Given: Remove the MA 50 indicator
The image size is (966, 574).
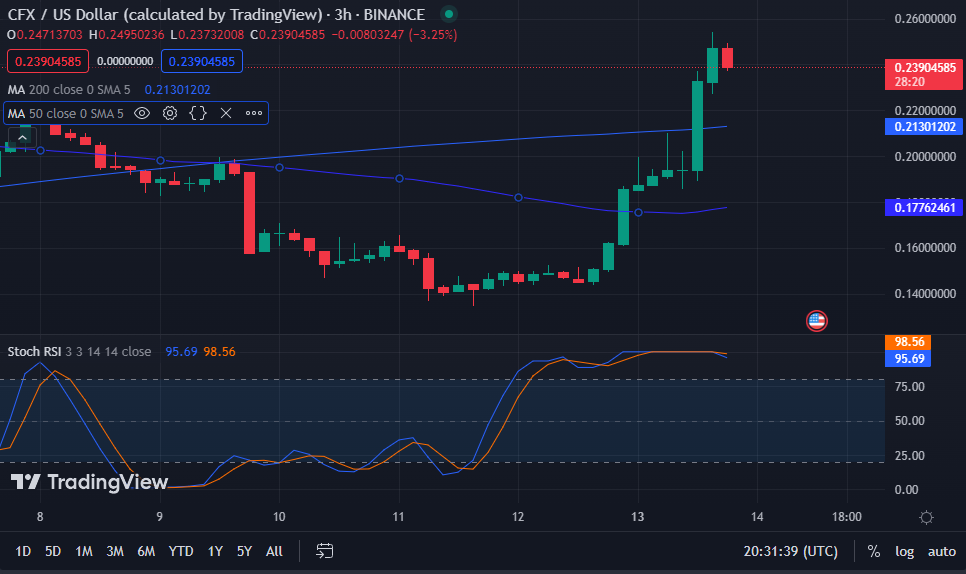Looking at the screenshot, I should pyautogui.click(x=226, y=113).
